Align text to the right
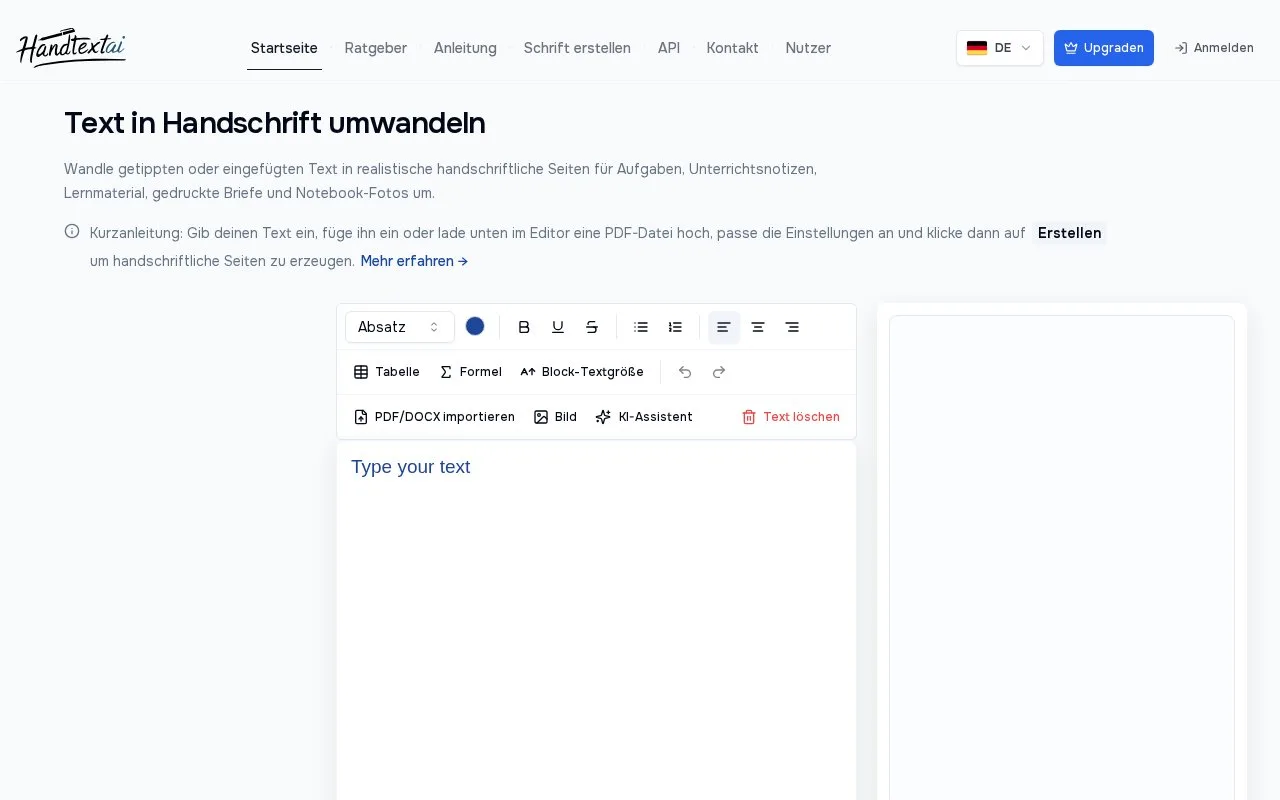 coord(792,327)
